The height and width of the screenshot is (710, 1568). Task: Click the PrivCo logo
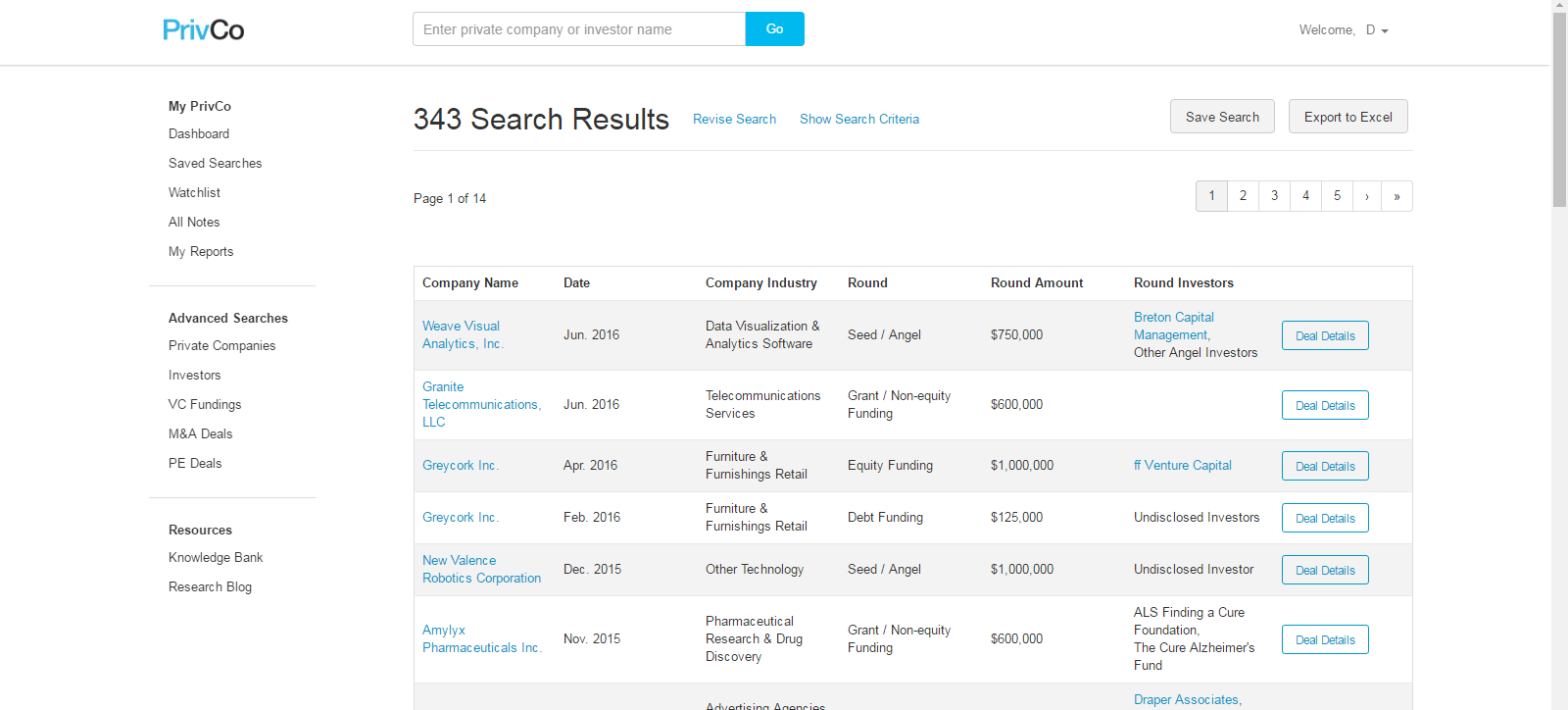(x=204, y=29)
